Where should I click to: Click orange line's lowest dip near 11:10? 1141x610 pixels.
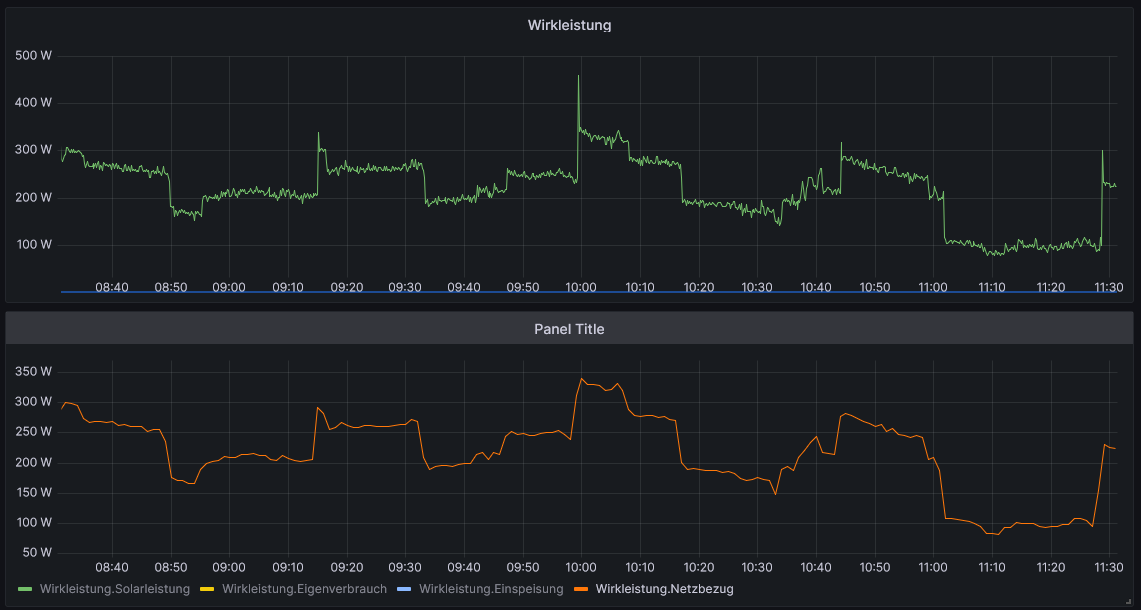[x=996, y=534]
